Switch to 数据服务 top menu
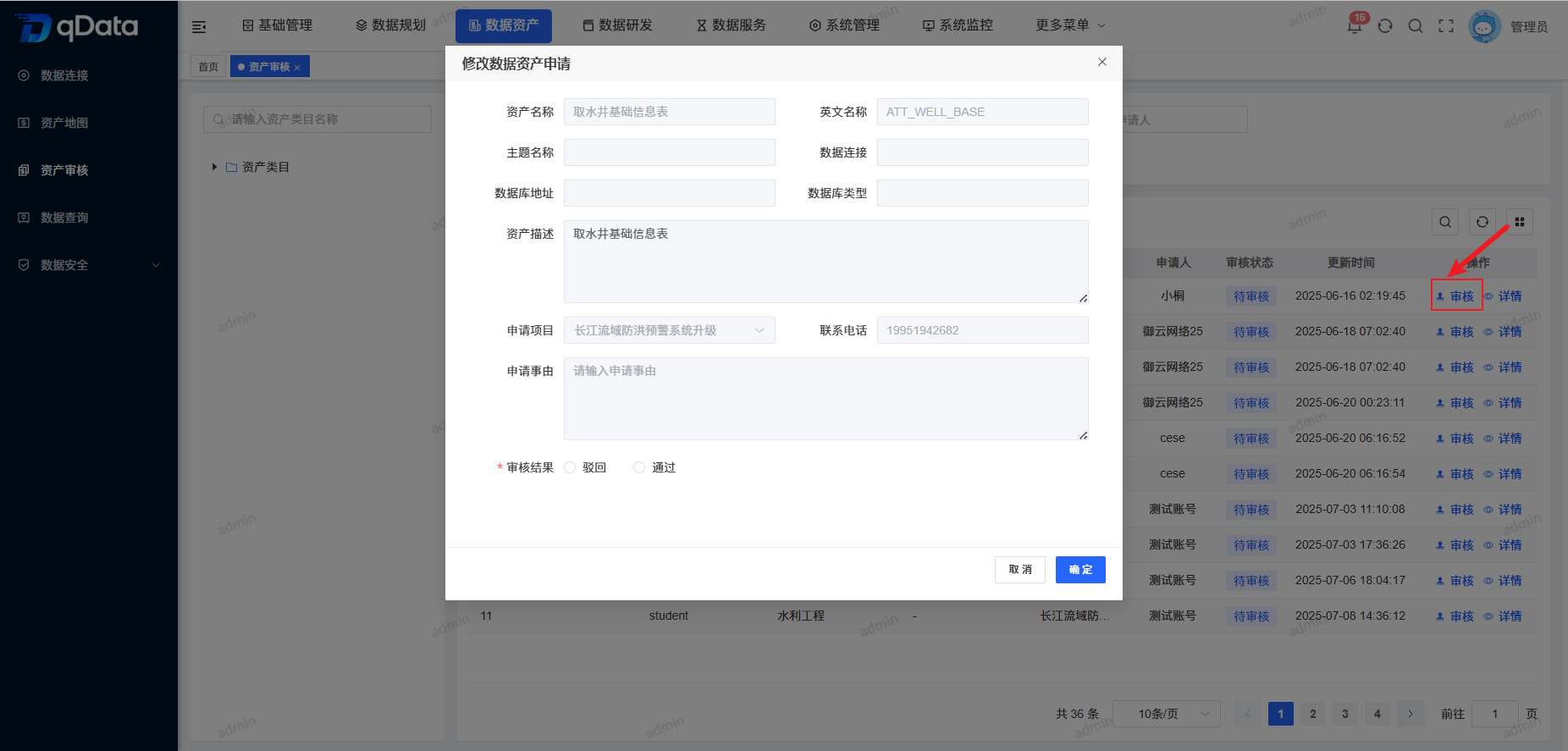1568x751 pixels. 731,25
